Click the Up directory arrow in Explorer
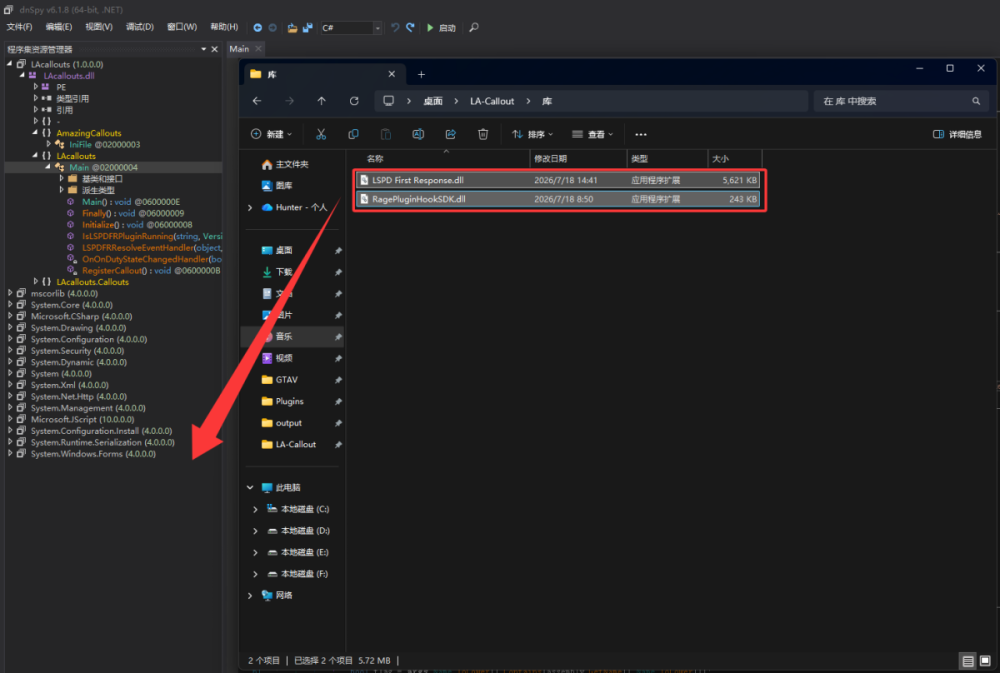This screenshot has height=673, width=1000. pyautogui.click(x=321, y=101)
